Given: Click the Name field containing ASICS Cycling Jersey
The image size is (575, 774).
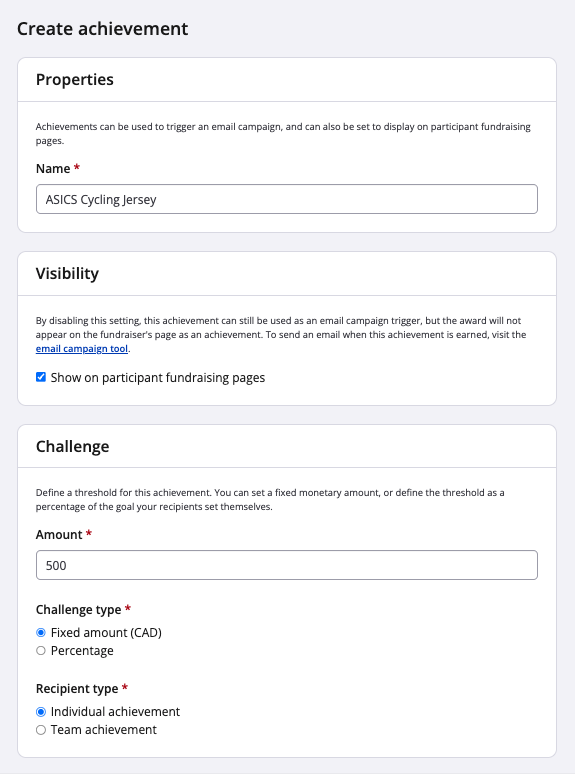Looking at the screenshot, I should (287, 199).
